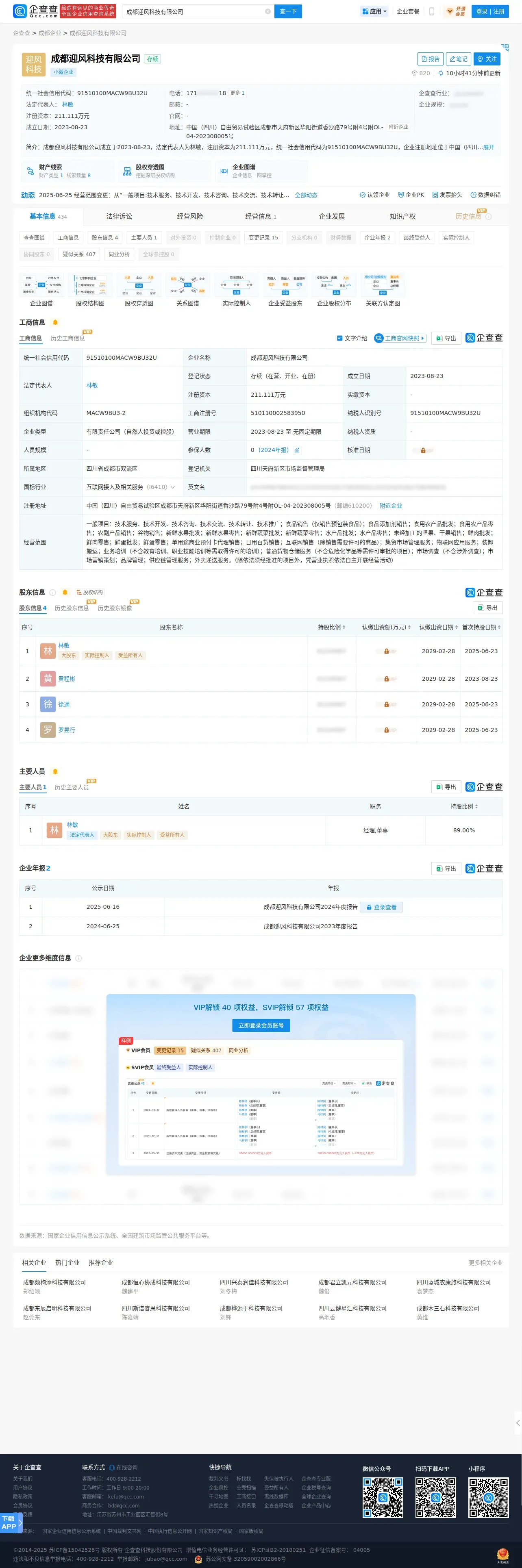This screenshot has height=1568, width=522.
Task: Click 立即登录会员账号 button
Action: click(261, 1026)
